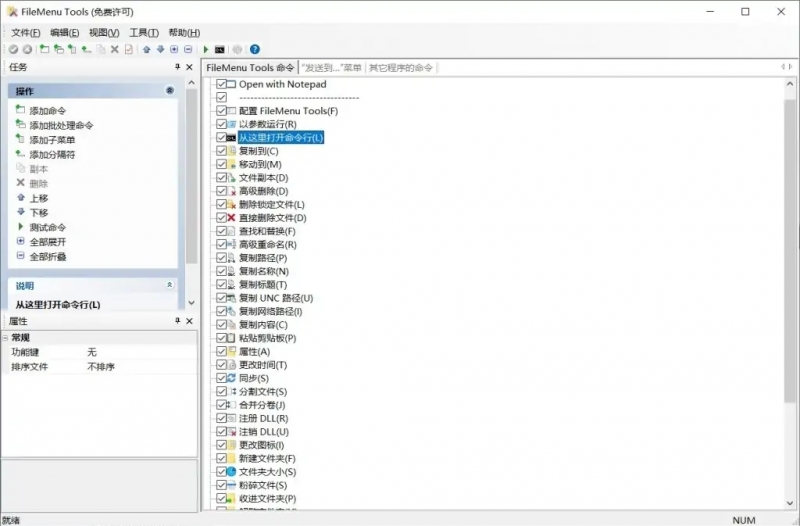Image resolution: width=800 pixels, height=526 pixels.
Task: Click the command list scroll-up arrow
Action: [x=790, y=84]
